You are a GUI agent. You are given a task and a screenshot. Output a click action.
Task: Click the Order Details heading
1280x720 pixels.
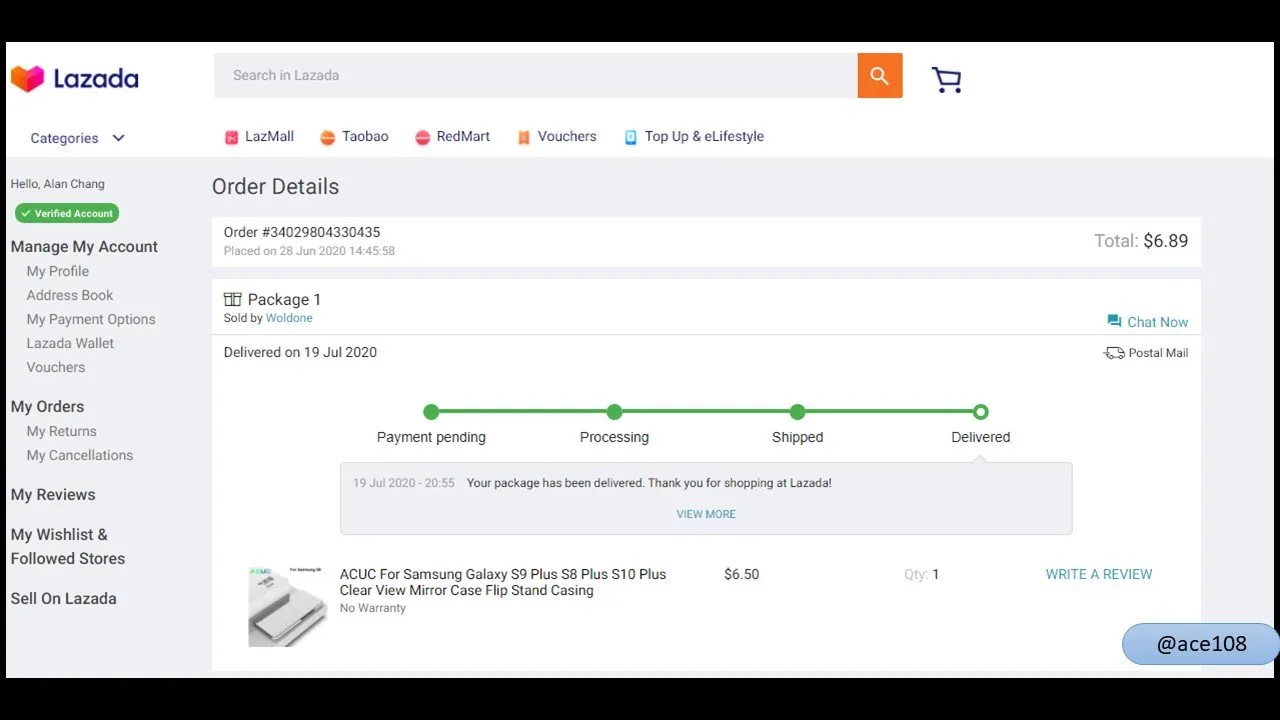pyautogui.click(x=275, y=187)
